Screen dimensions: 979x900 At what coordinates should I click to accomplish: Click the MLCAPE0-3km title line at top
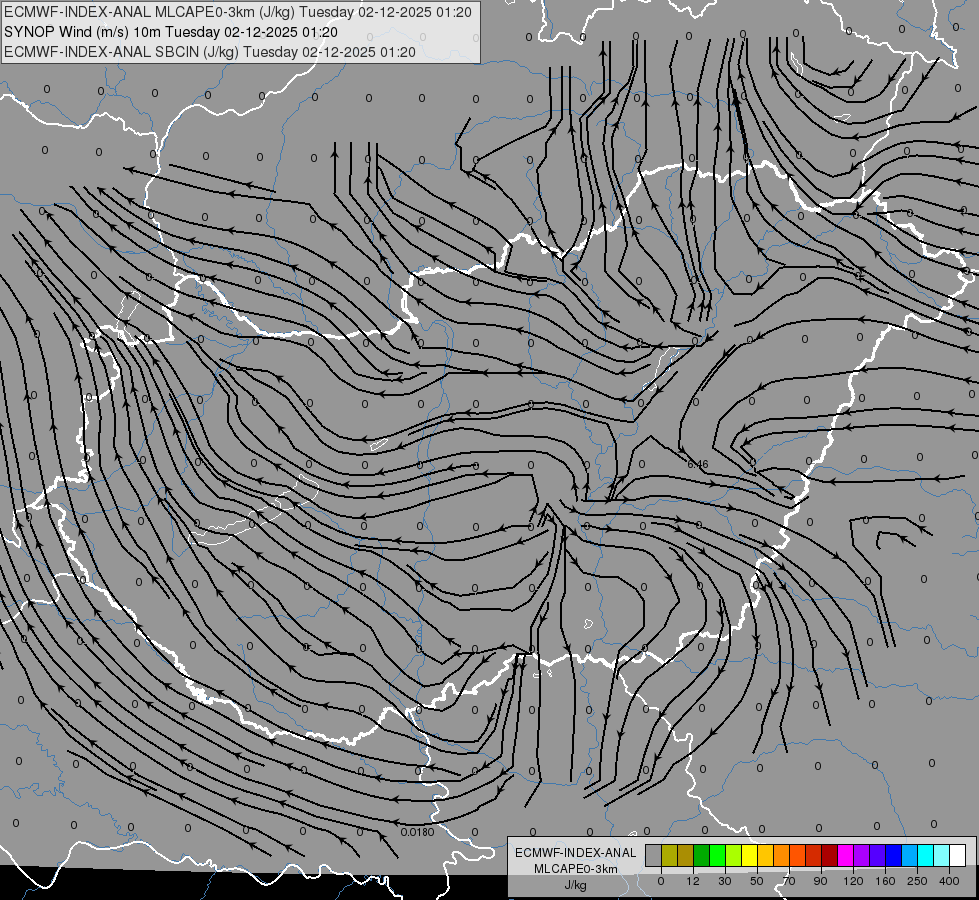[237, 12]
